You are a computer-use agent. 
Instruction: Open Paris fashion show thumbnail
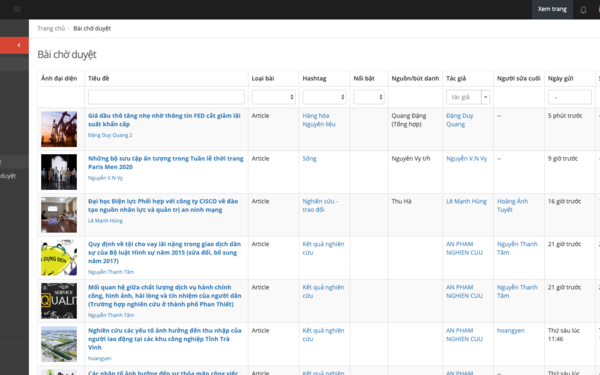coord(59,172)
